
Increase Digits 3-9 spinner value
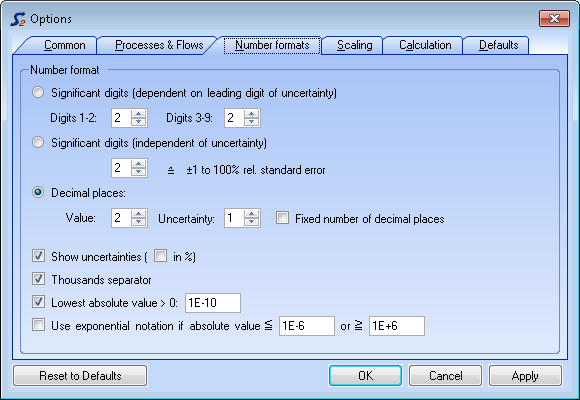tap(252, 114)
